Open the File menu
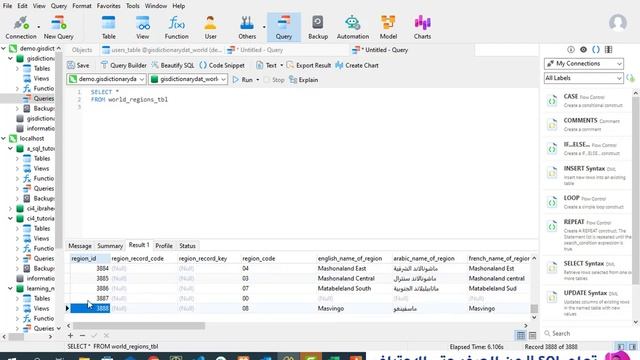 (x=7, y=6)
